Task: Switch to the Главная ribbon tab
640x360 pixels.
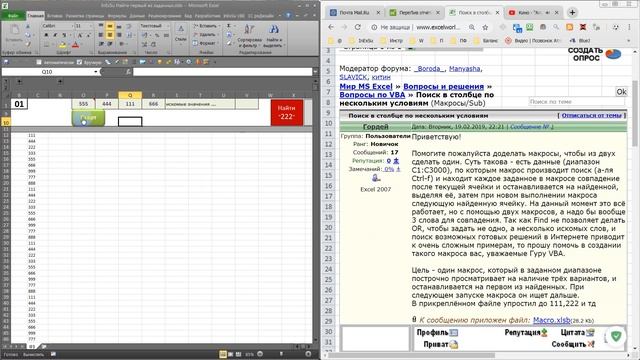Action: 36,16
